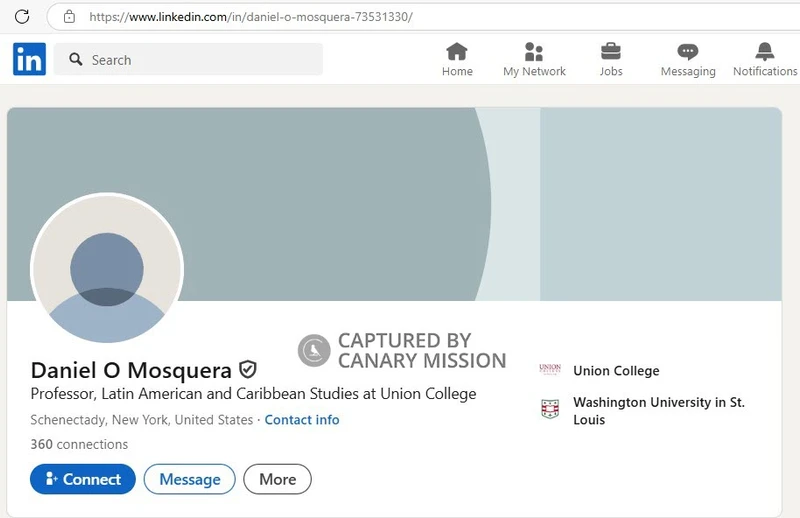
Task: Open the Notifications bell icon
Action: click(765, 52)
